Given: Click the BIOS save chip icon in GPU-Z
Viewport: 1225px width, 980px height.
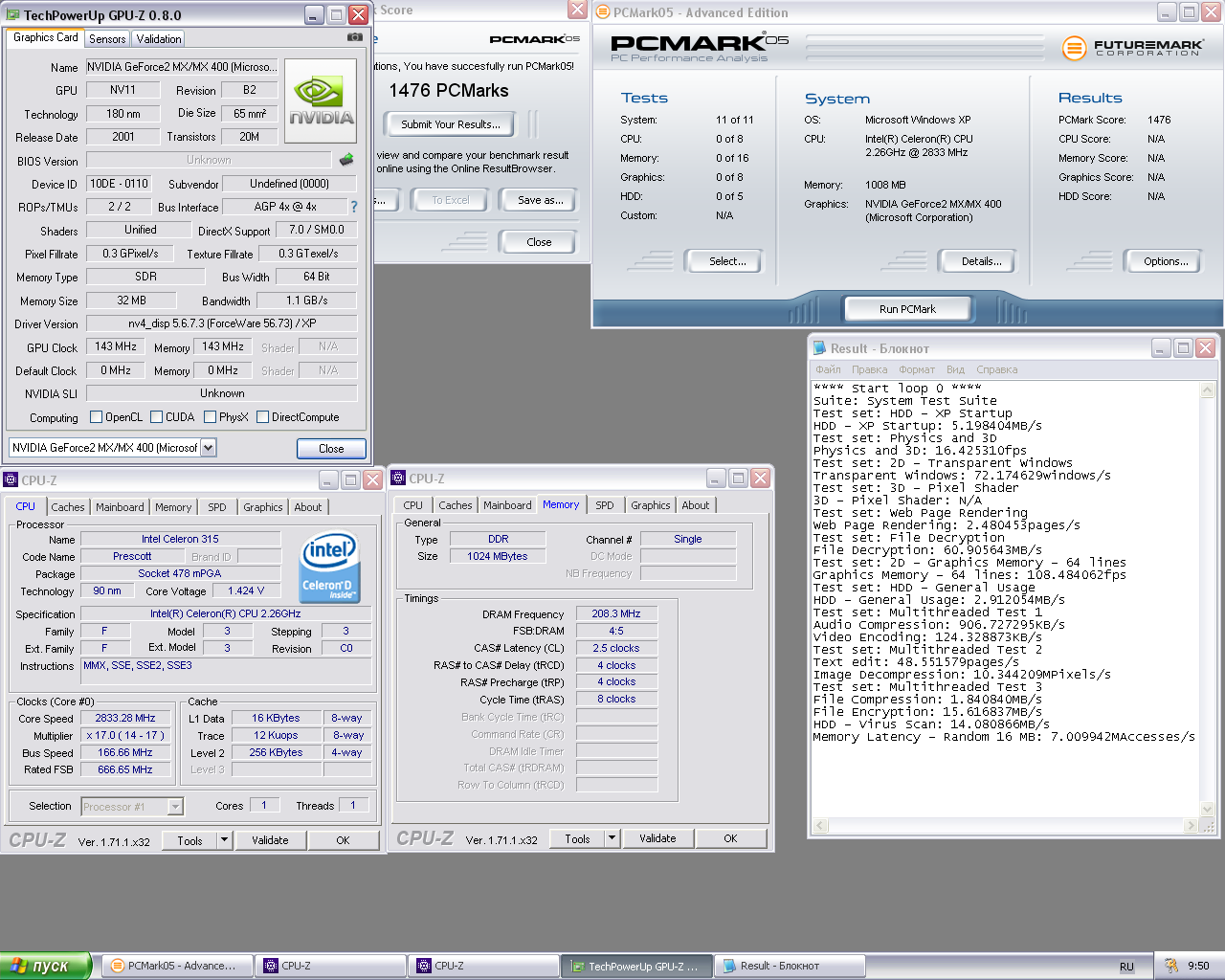Looking at the screenshot, I should pos(346,160).
